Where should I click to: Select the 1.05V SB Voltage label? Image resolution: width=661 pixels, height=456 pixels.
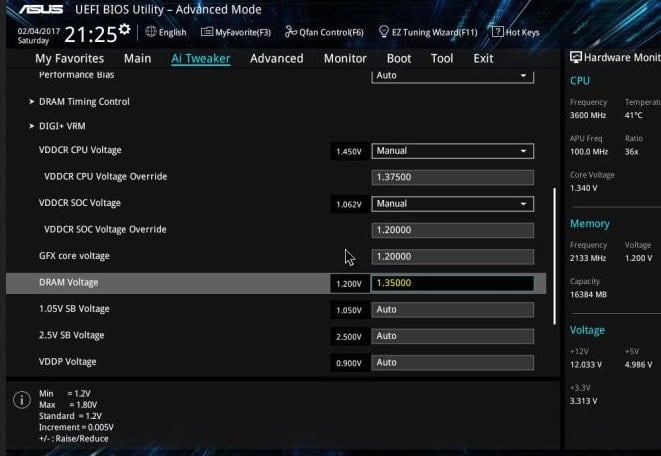[x=74, y=309]
